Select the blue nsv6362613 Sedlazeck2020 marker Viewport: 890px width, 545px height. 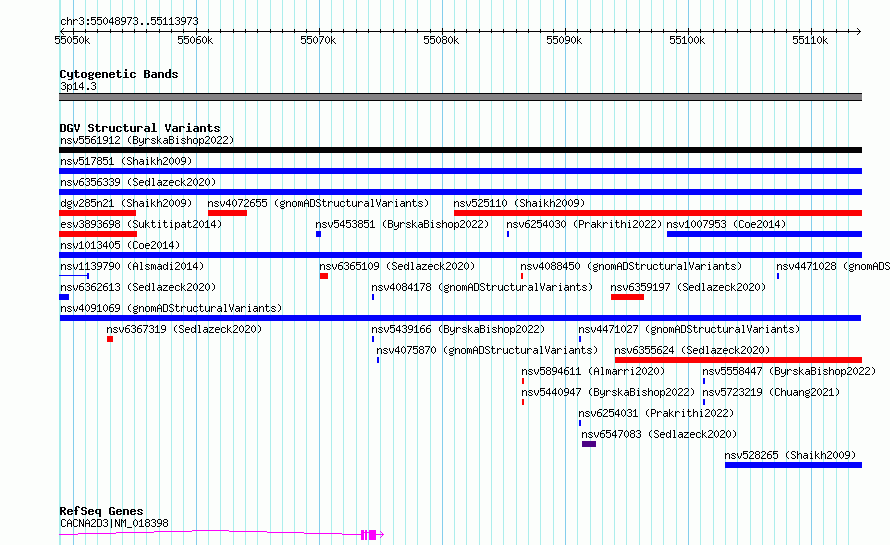pyautogui.click(x=64, y=297)
